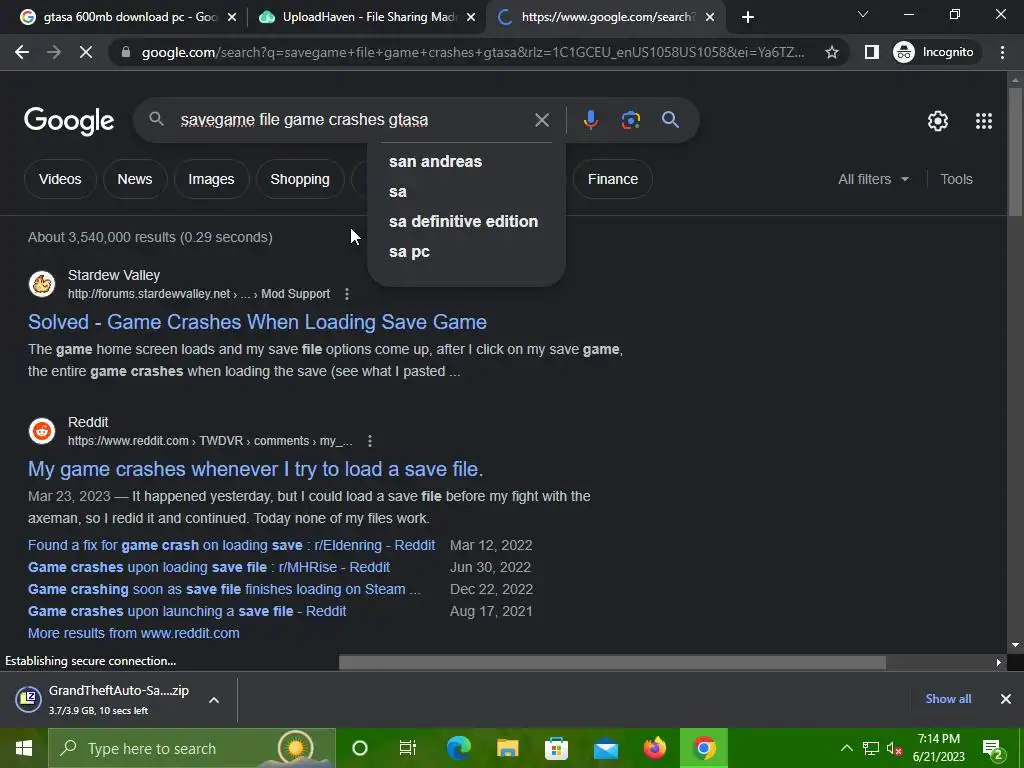Close the gtasa 600mb download tab
Viewport: 1024px width, 768px height.
[x=232, y=17]
